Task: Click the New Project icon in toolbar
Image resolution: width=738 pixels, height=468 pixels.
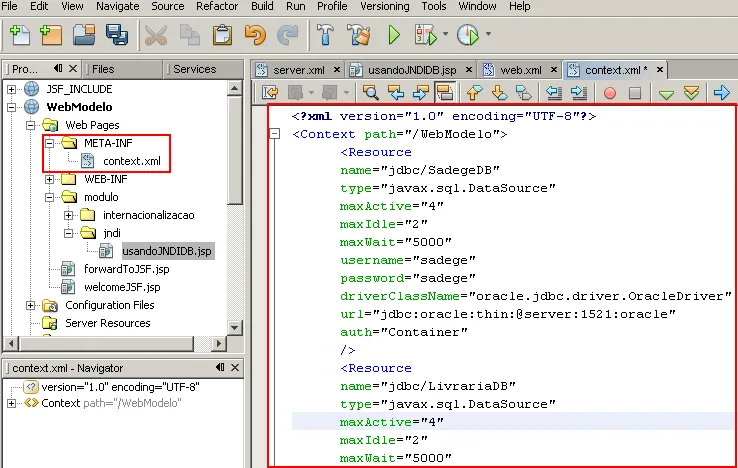Action: tap(51, 36)
